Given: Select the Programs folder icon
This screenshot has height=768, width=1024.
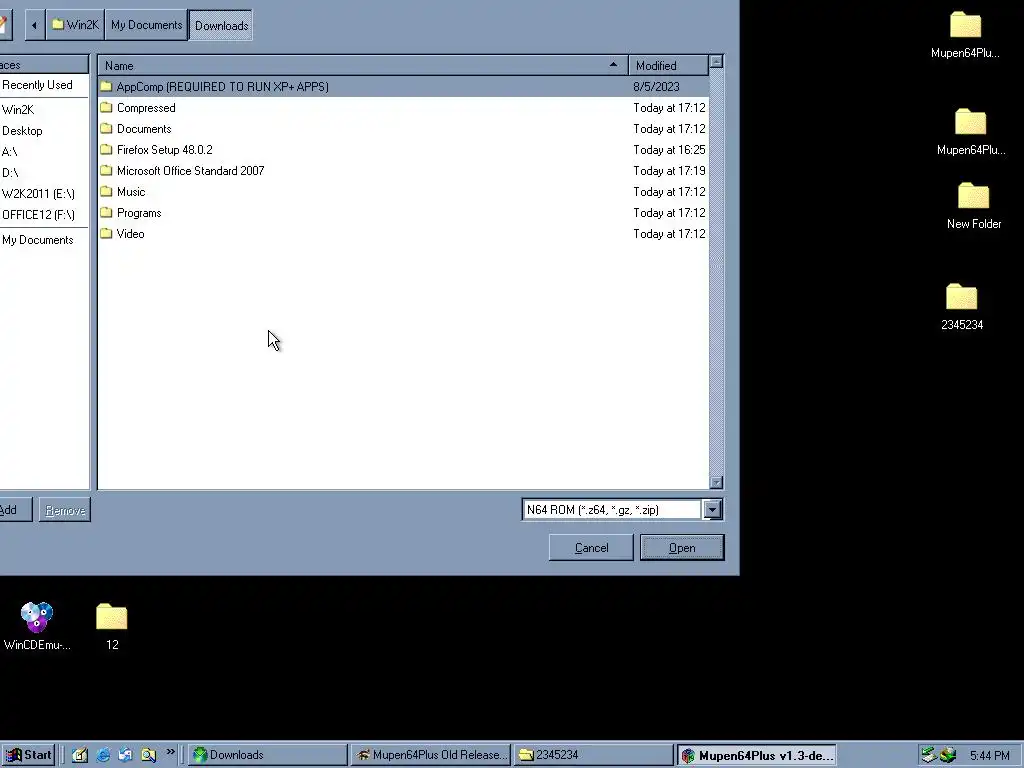Looking at the screenshot, I should click(x=106, y=213).
